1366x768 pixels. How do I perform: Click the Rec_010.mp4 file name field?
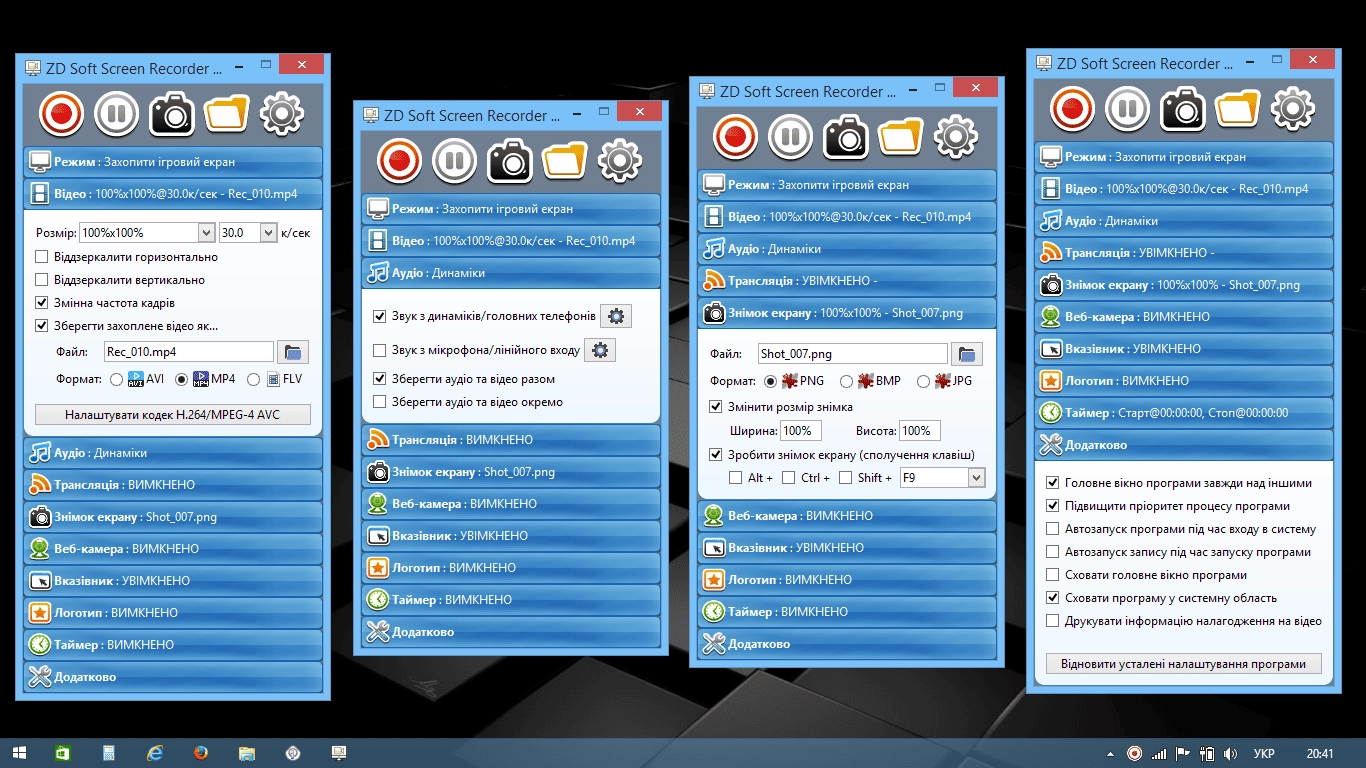[188, 351]
